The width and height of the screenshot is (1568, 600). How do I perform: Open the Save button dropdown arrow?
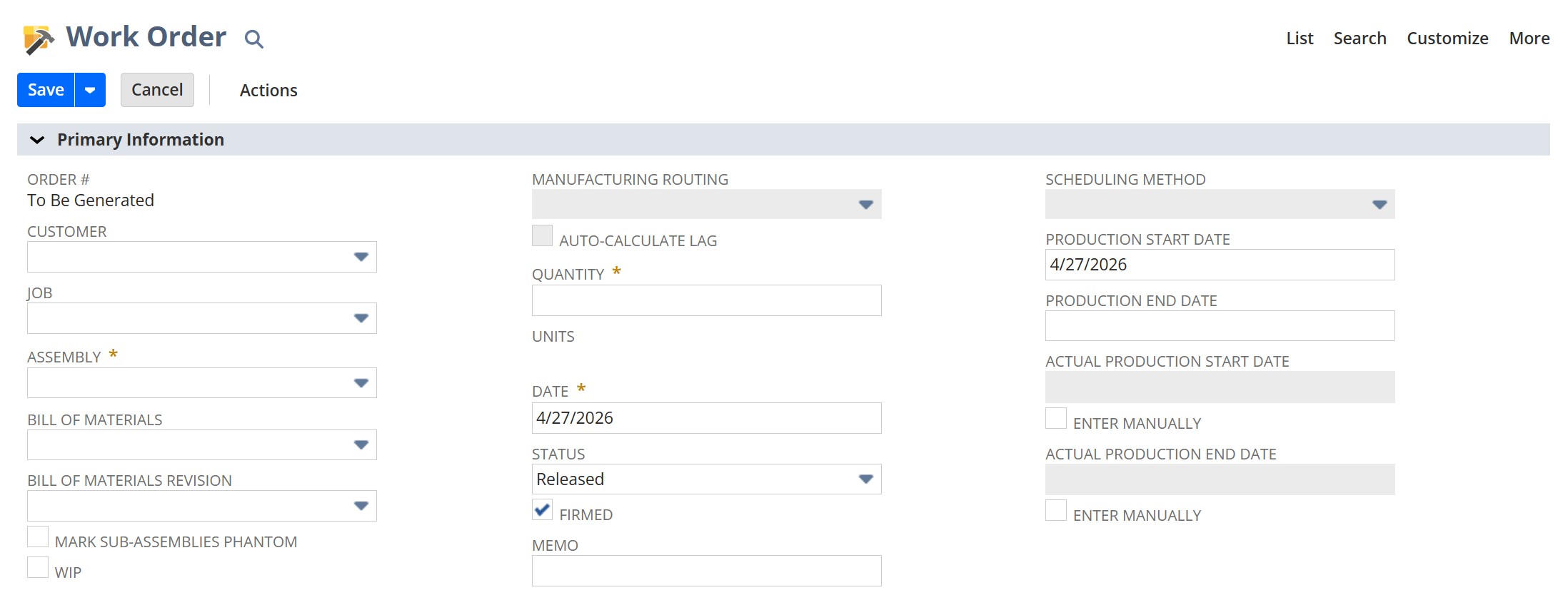point(89,89)
